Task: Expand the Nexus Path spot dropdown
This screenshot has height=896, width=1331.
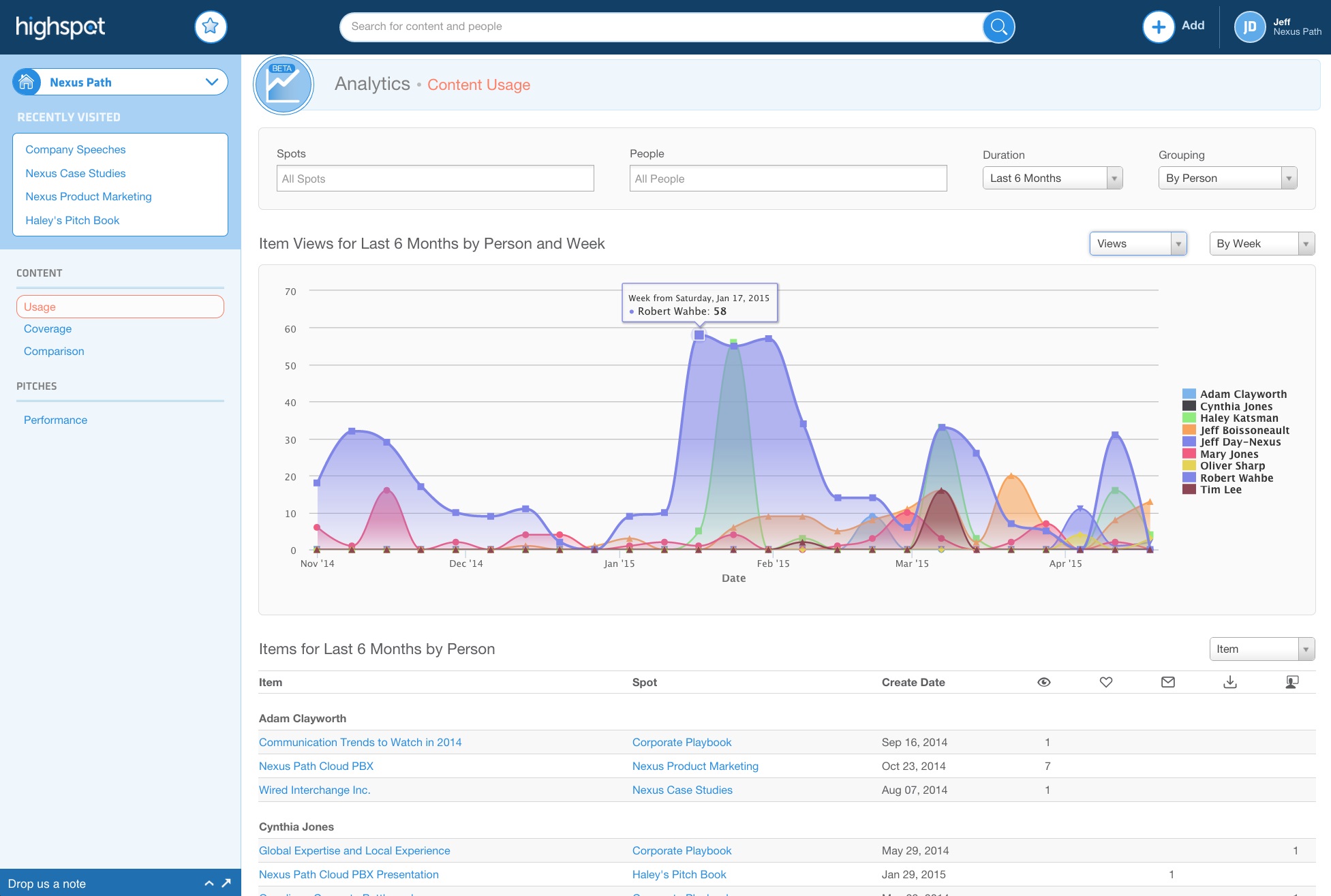Action: pyautogui.click(x=212, y=82)
